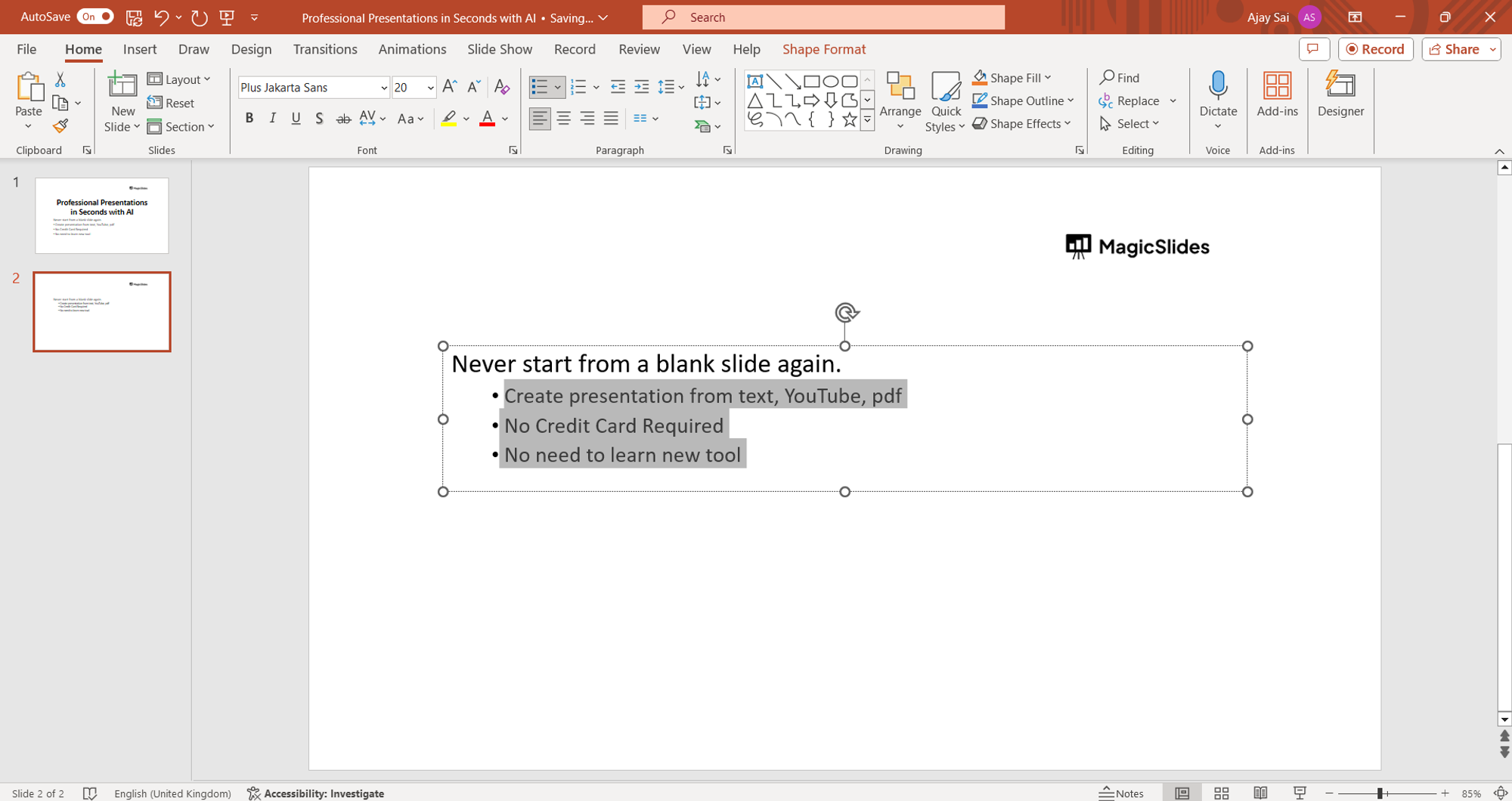Toggle bullets list button
Image resolution: width=1512 pixels, height=801 pixels.
(540, 87)
